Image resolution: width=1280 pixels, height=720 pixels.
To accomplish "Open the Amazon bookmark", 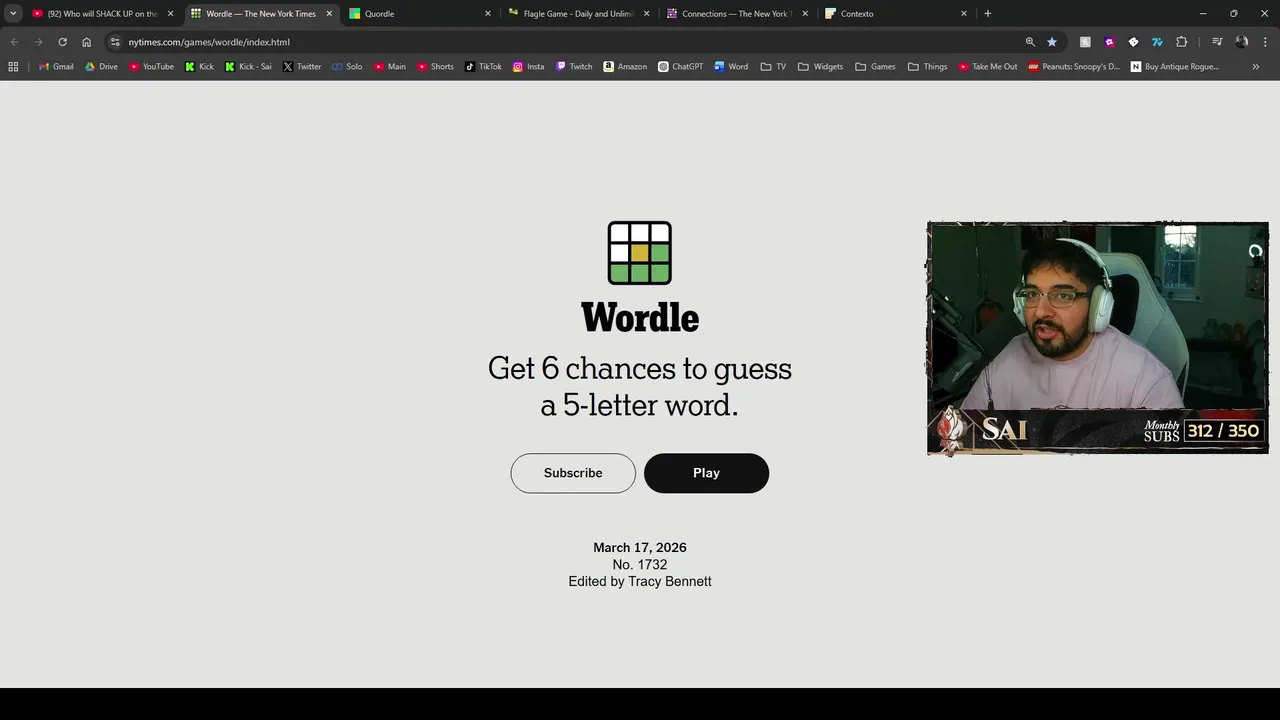I will [x=625, y=67].
